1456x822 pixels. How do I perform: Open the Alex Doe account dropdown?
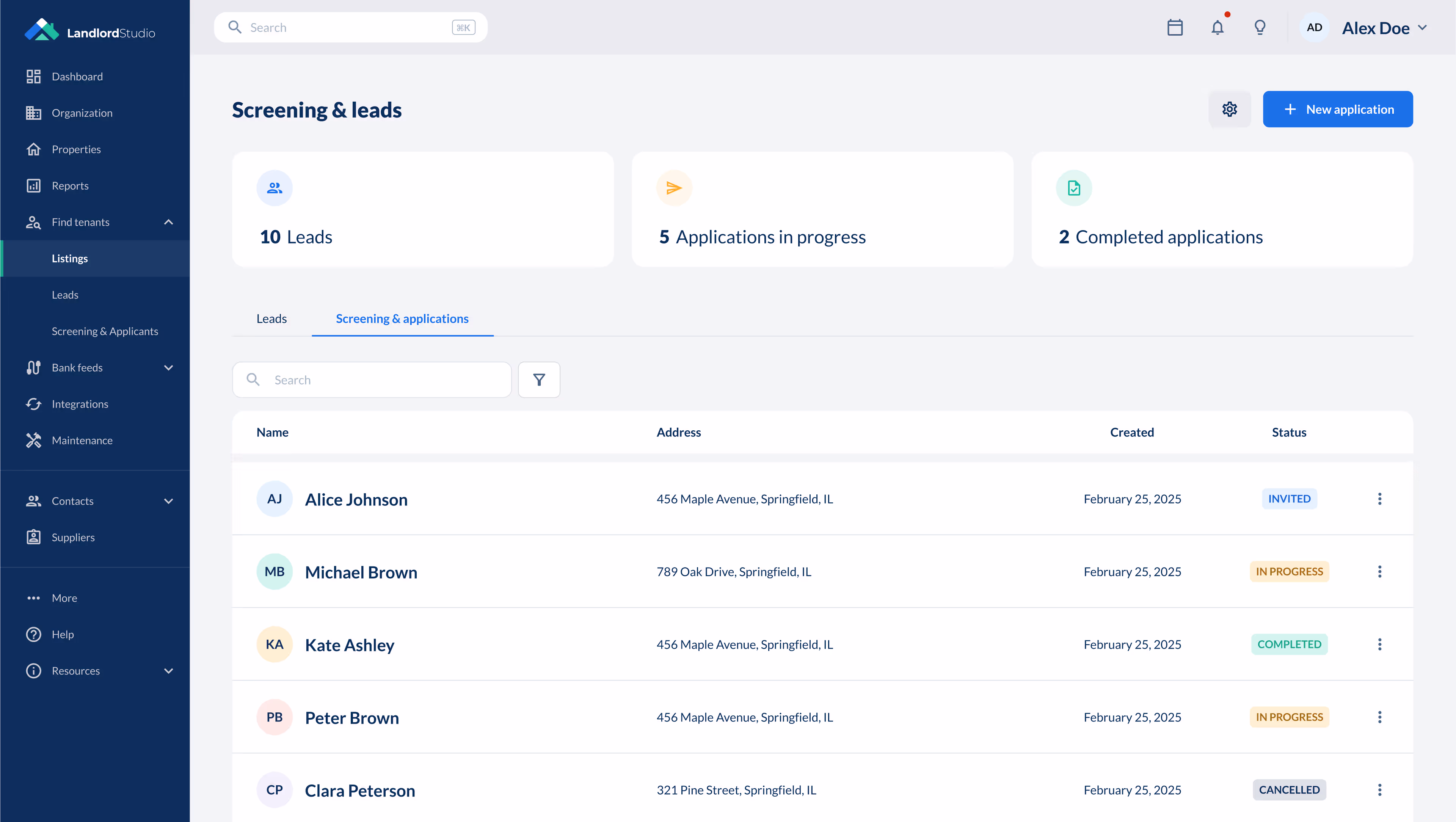(x=1384, y=28)
